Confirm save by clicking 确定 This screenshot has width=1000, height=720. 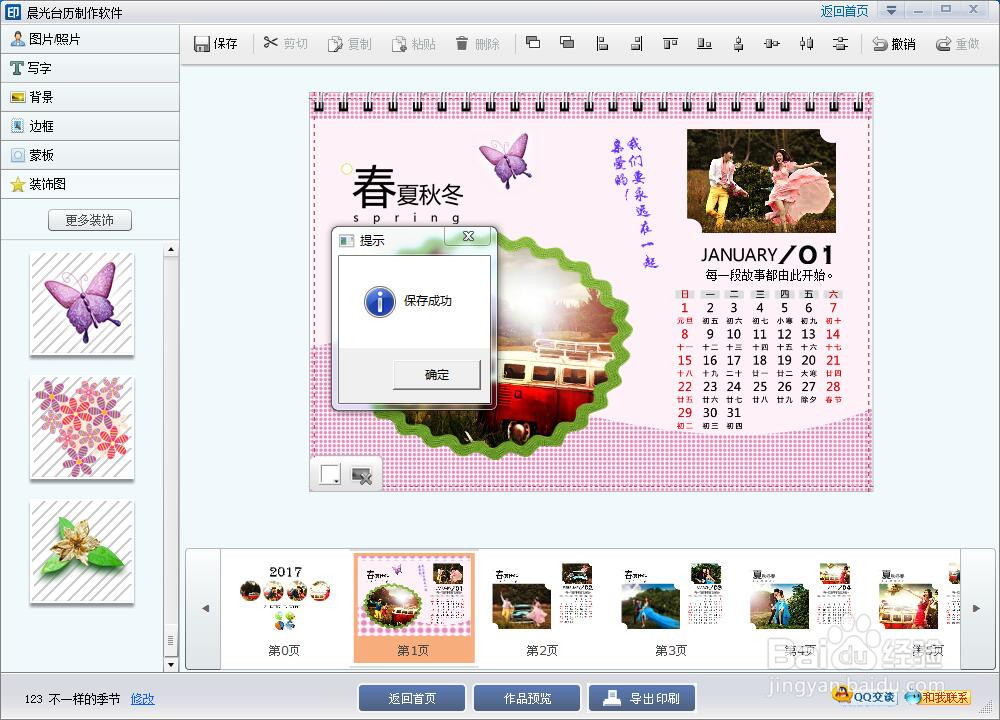(436, 375)
